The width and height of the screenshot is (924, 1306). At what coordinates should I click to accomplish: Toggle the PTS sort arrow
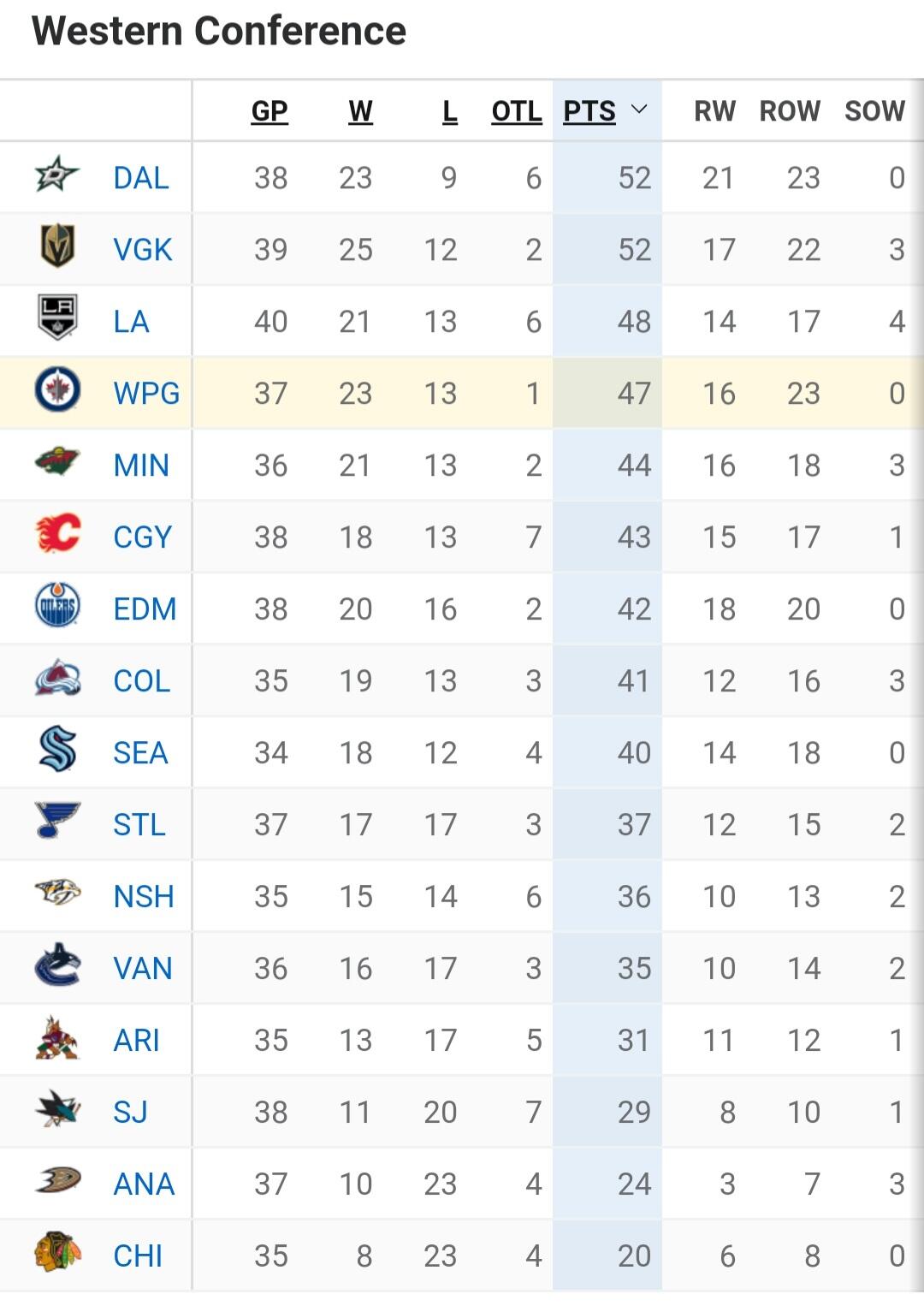tap(639, 110)
